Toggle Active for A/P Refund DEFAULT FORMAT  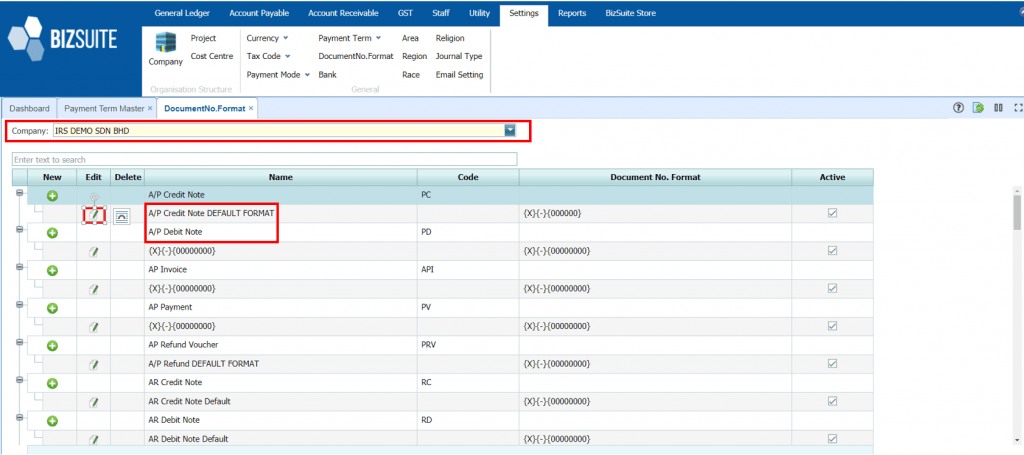[833, 363]
